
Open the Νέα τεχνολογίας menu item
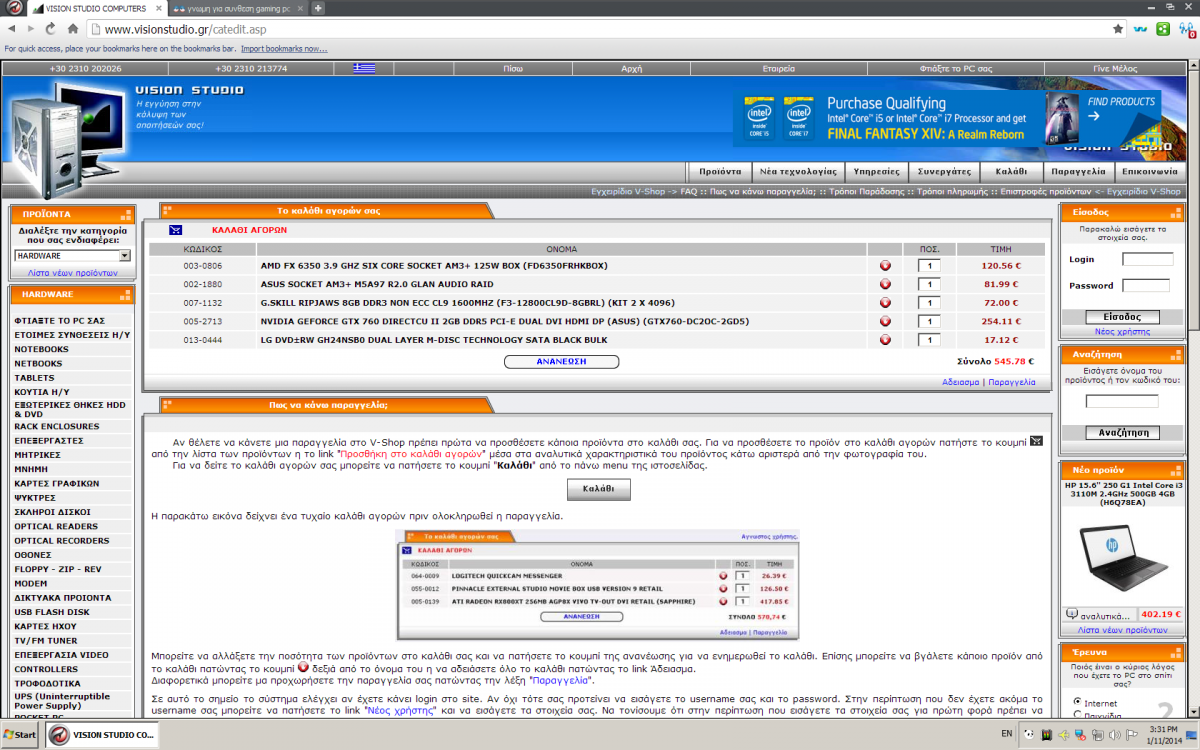797,171
